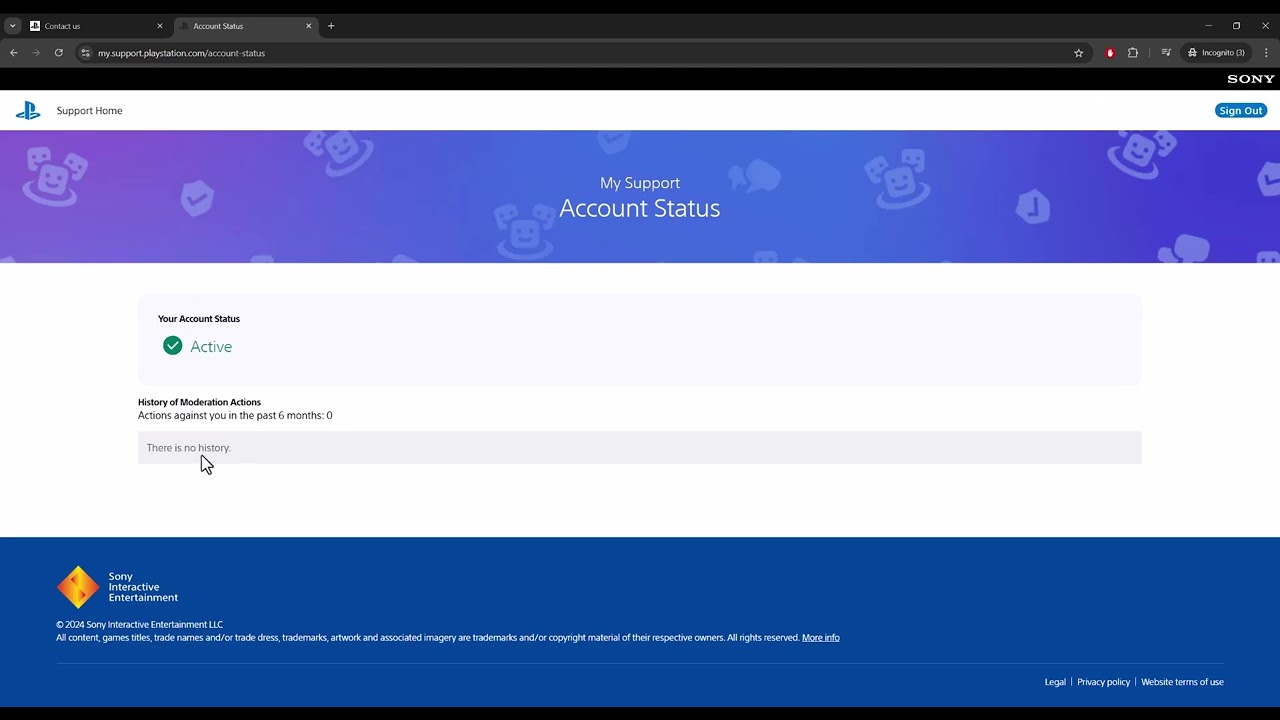Image resolution: width=1280 pixels, height=720 pixels.
Task: Open Support Home link
Action: tap(89, 111)
